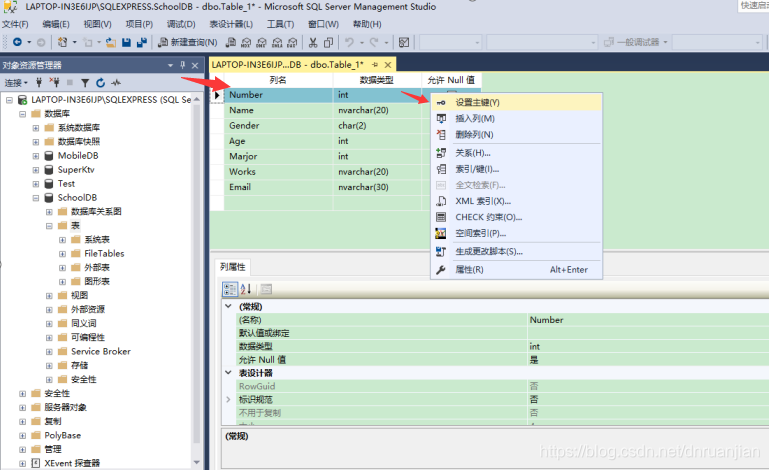Screen dimensions: 769x470
Task: Expand the 标识规范 property
Action: tap(229, 399)
